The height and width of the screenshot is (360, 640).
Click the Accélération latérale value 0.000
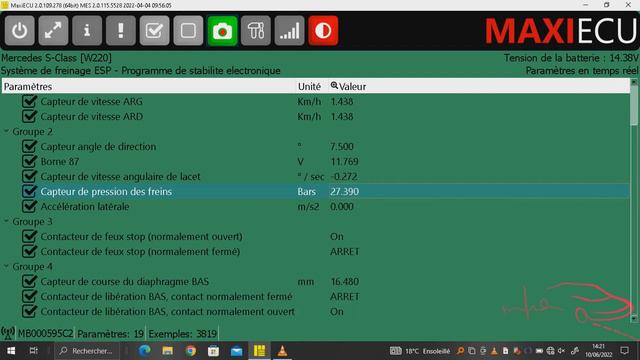[342, 207]
